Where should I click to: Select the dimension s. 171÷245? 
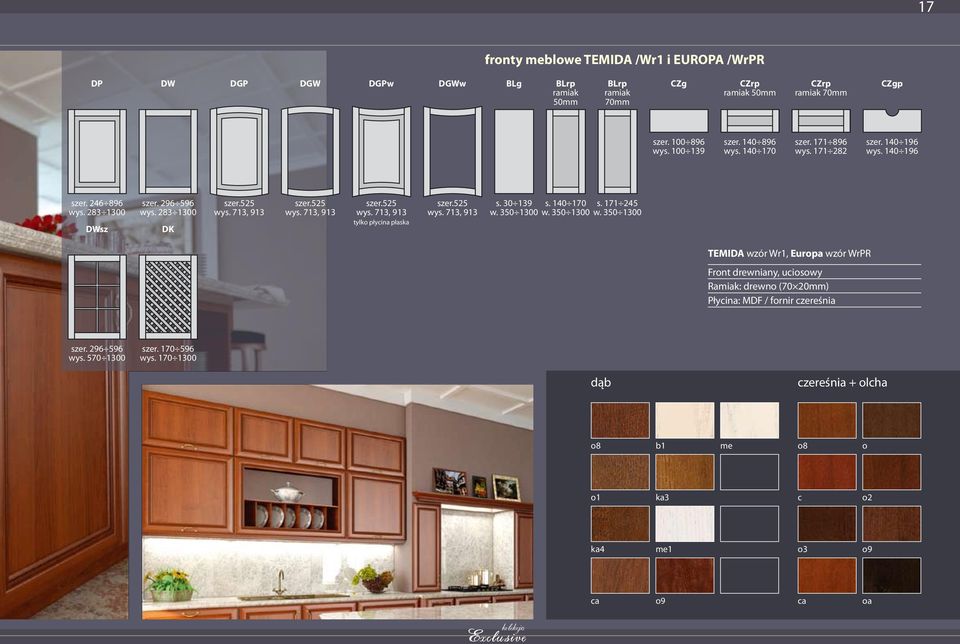click(x=617, y=203)
